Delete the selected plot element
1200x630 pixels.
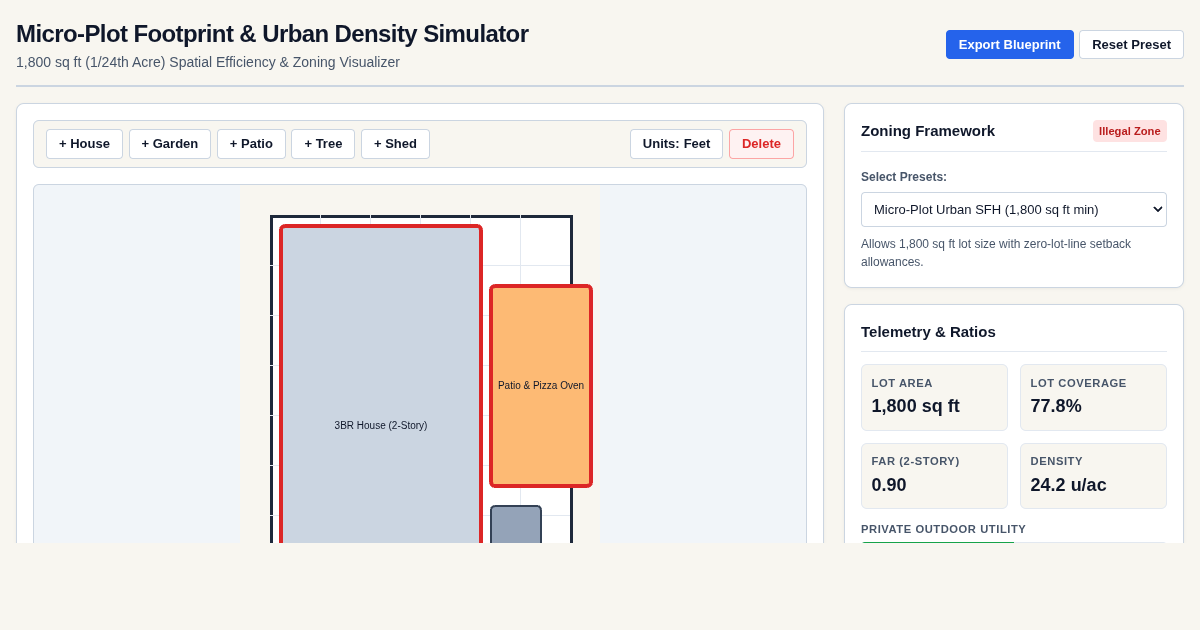[761, 143]
